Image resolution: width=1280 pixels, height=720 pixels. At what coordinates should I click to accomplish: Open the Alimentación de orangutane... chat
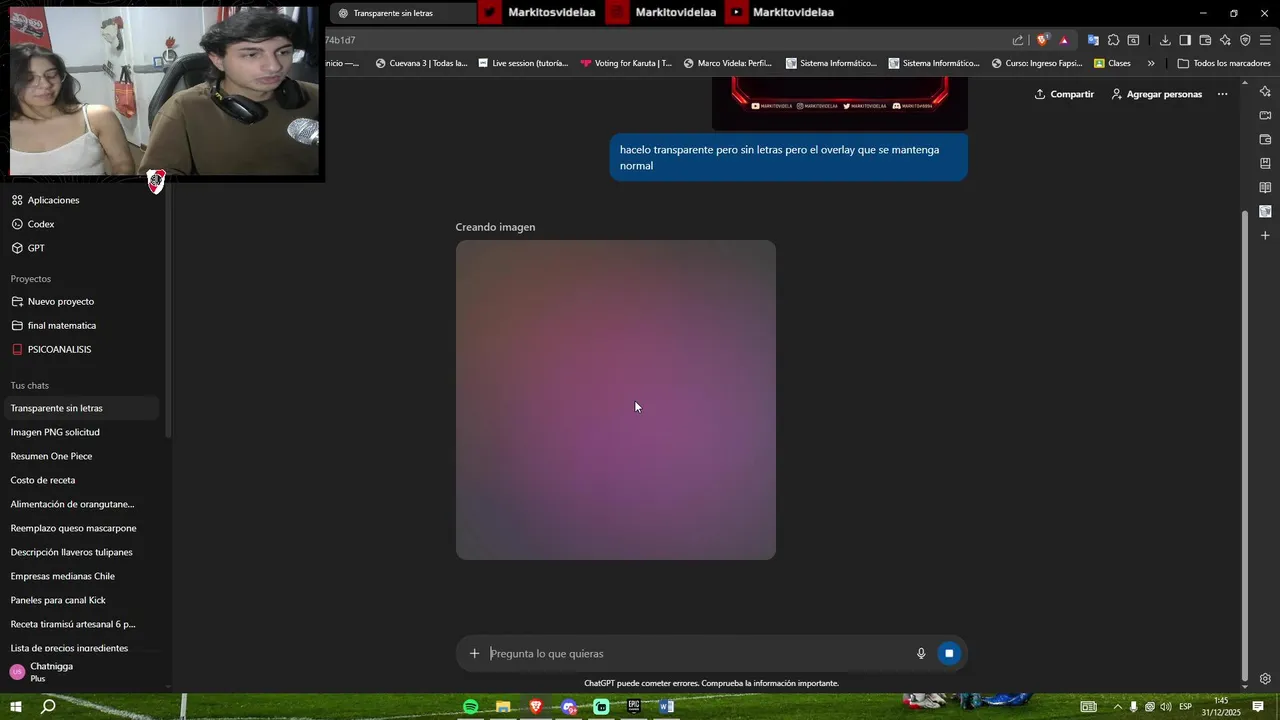coord(82,504)
